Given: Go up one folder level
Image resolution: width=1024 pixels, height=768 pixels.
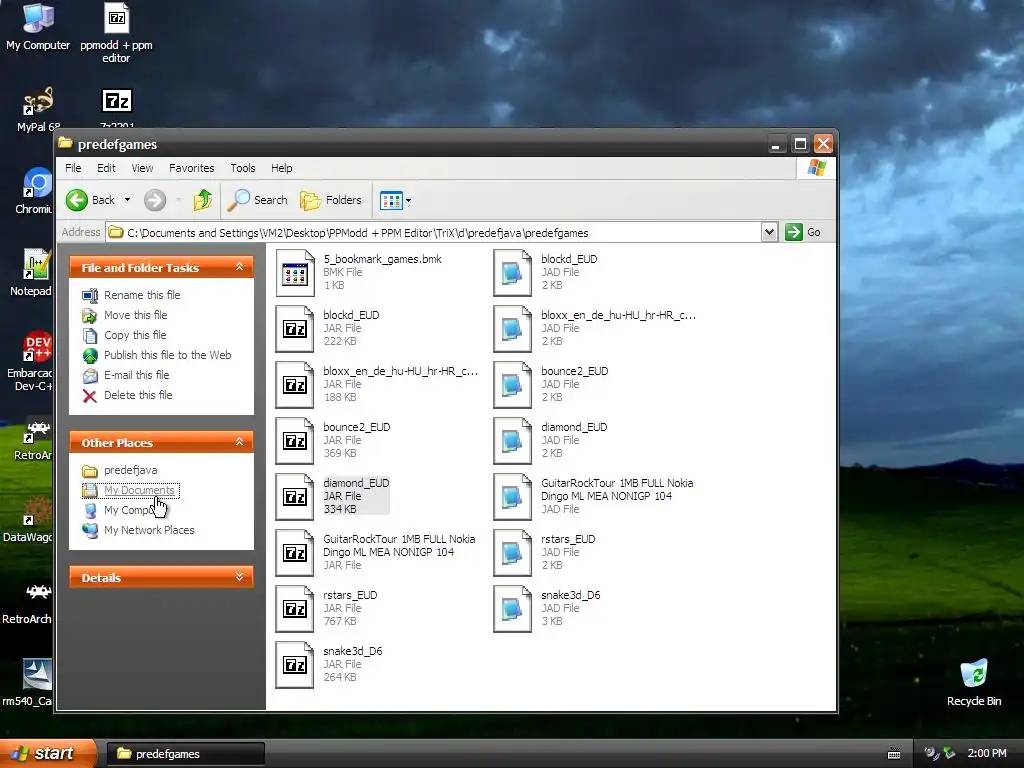Looking at the screenshot, I should pos(202,200).
